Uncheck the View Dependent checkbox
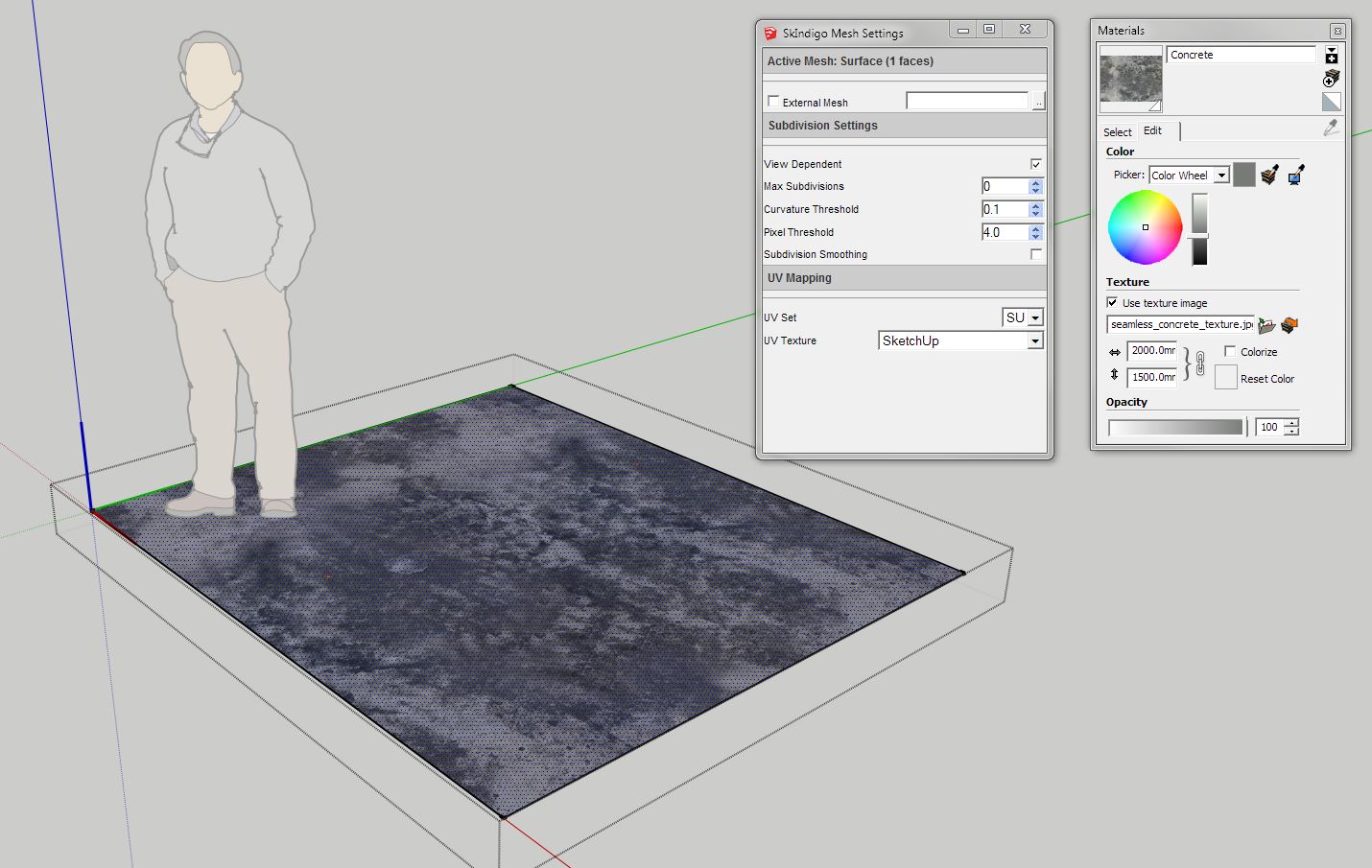 1035,164
